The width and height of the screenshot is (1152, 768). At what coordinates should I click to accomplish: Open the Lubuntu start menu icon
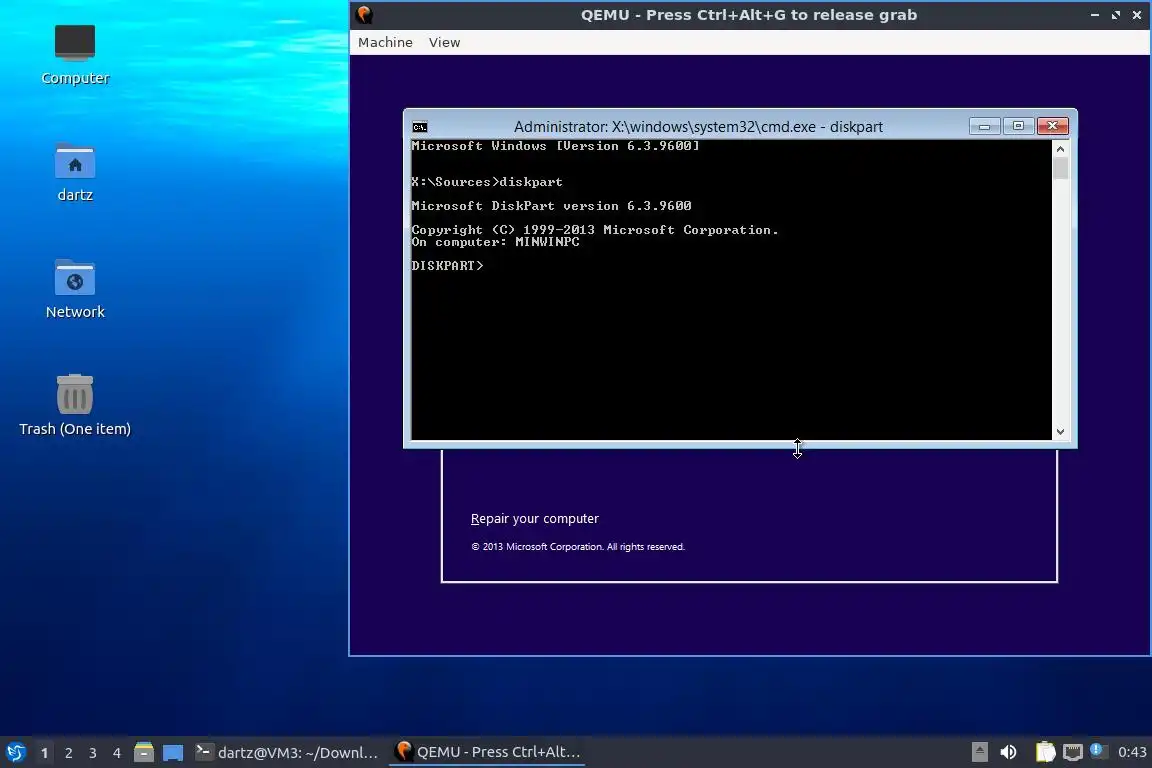[x=15, y=753]
